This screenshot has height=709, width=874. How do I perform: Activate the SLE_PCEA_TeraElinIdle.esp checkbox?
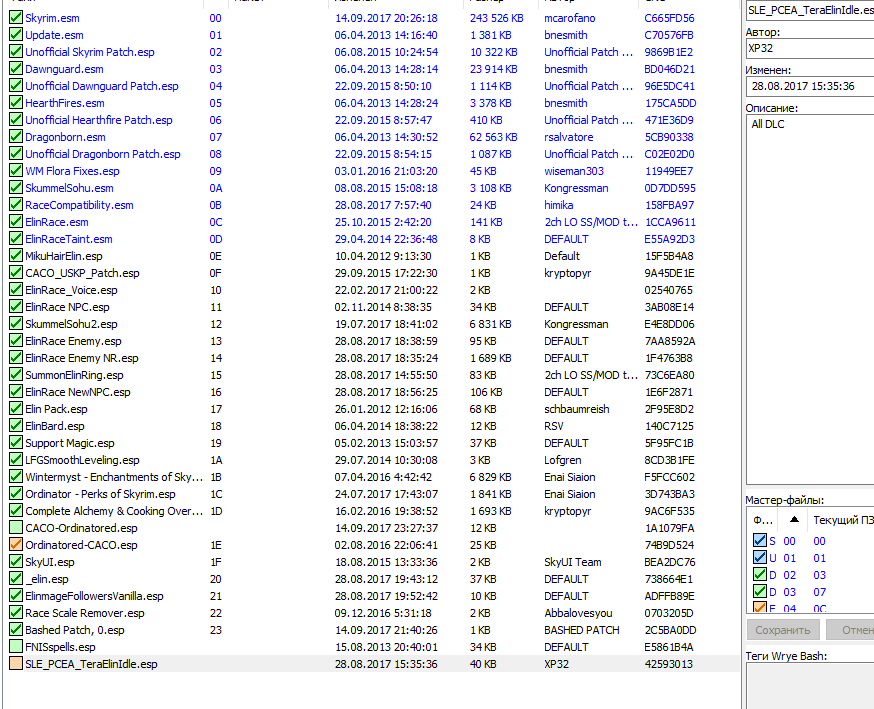(16, 663)
